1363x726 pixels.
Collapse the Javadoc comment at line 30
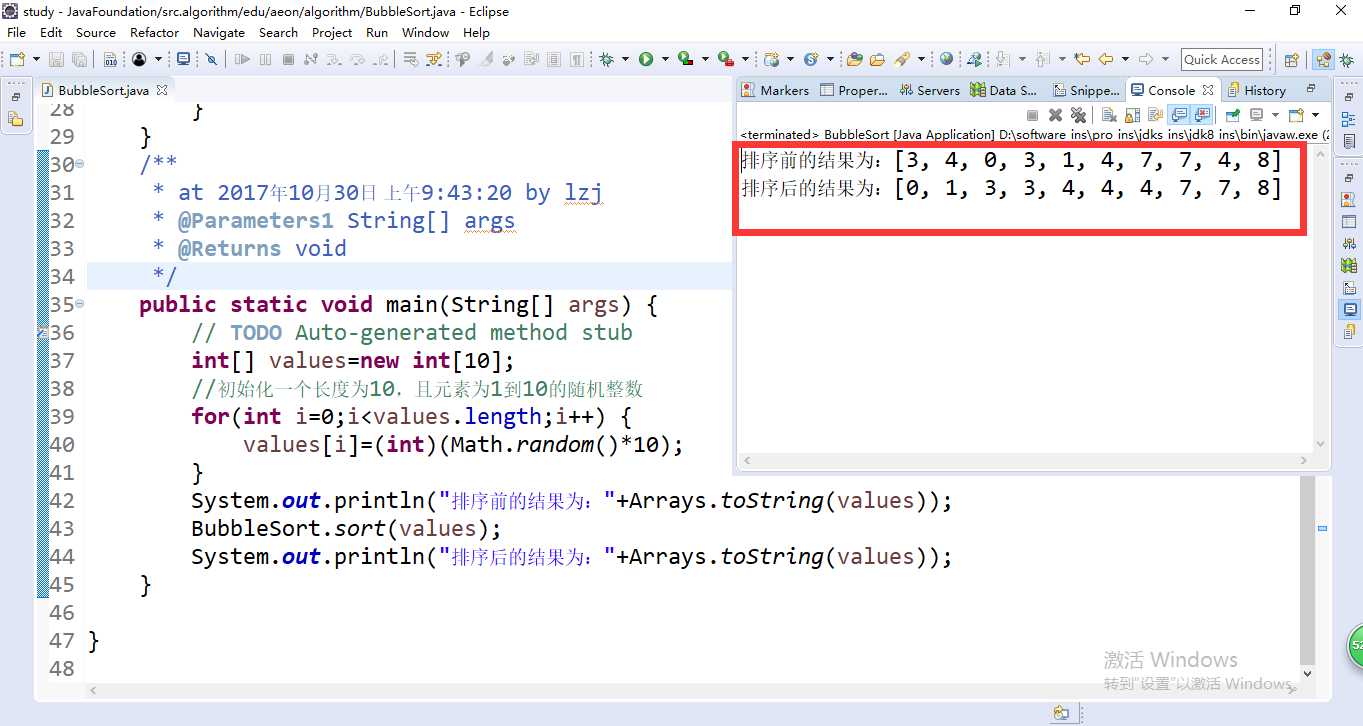80,164
